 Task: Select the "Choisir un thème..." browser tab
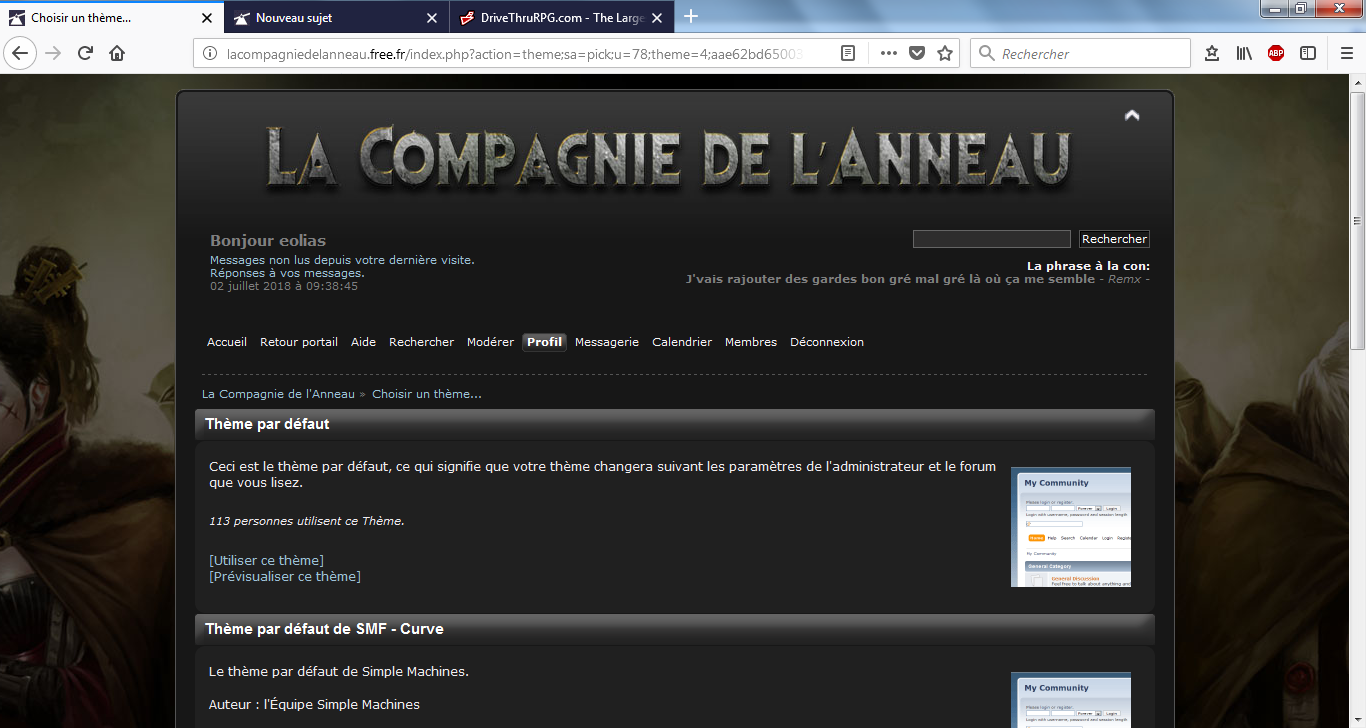pyautogui.click(x=111, y=17)
